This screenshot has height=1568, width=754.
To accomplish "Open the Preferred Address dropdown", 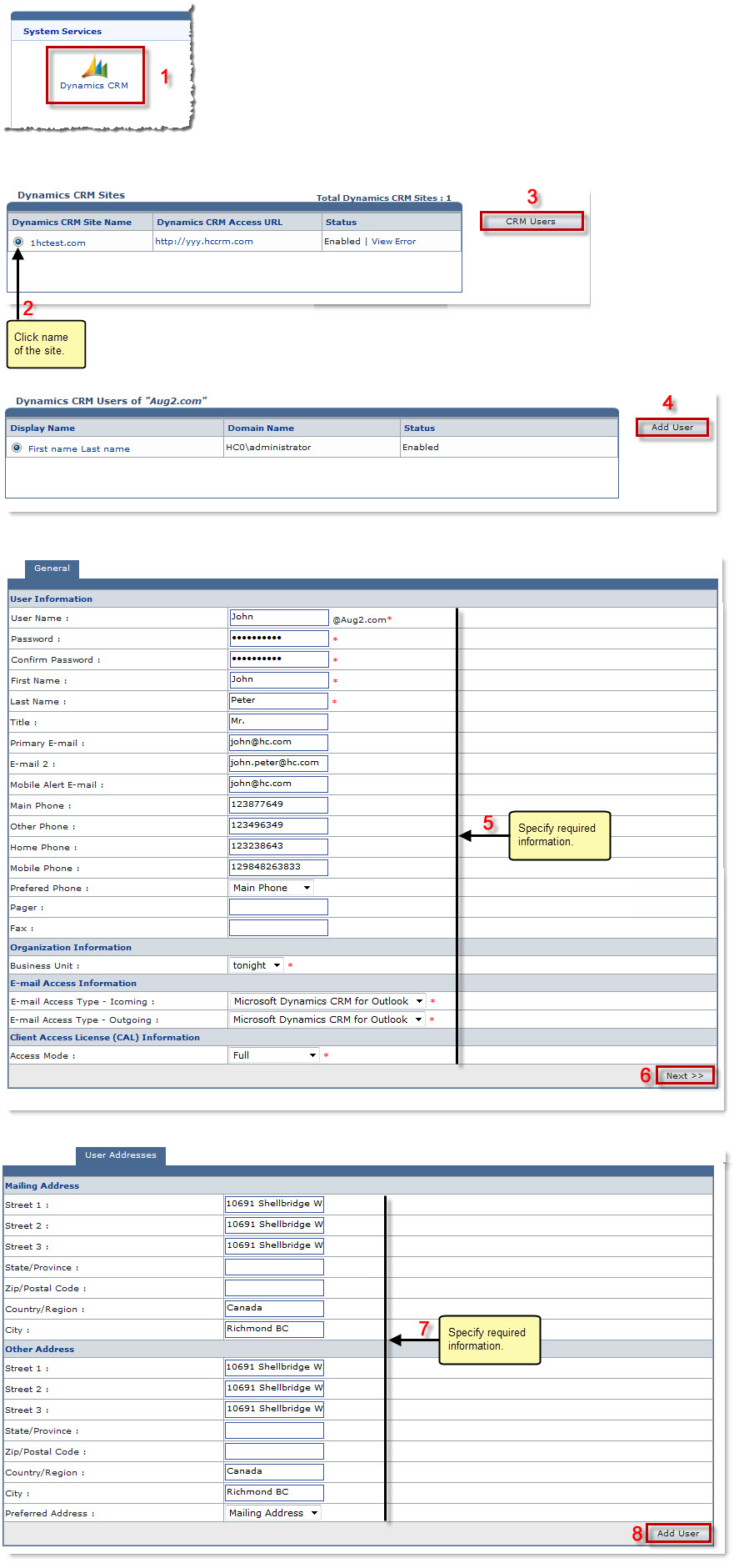I will [273, 1513].
